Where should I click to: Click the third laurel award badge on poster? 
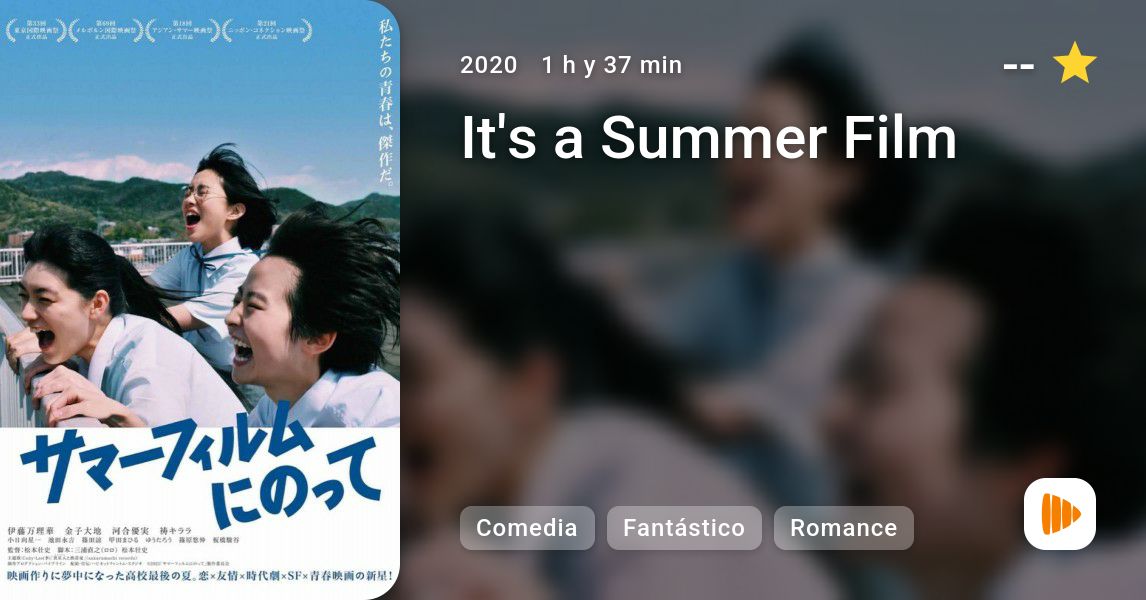[183, 31]
